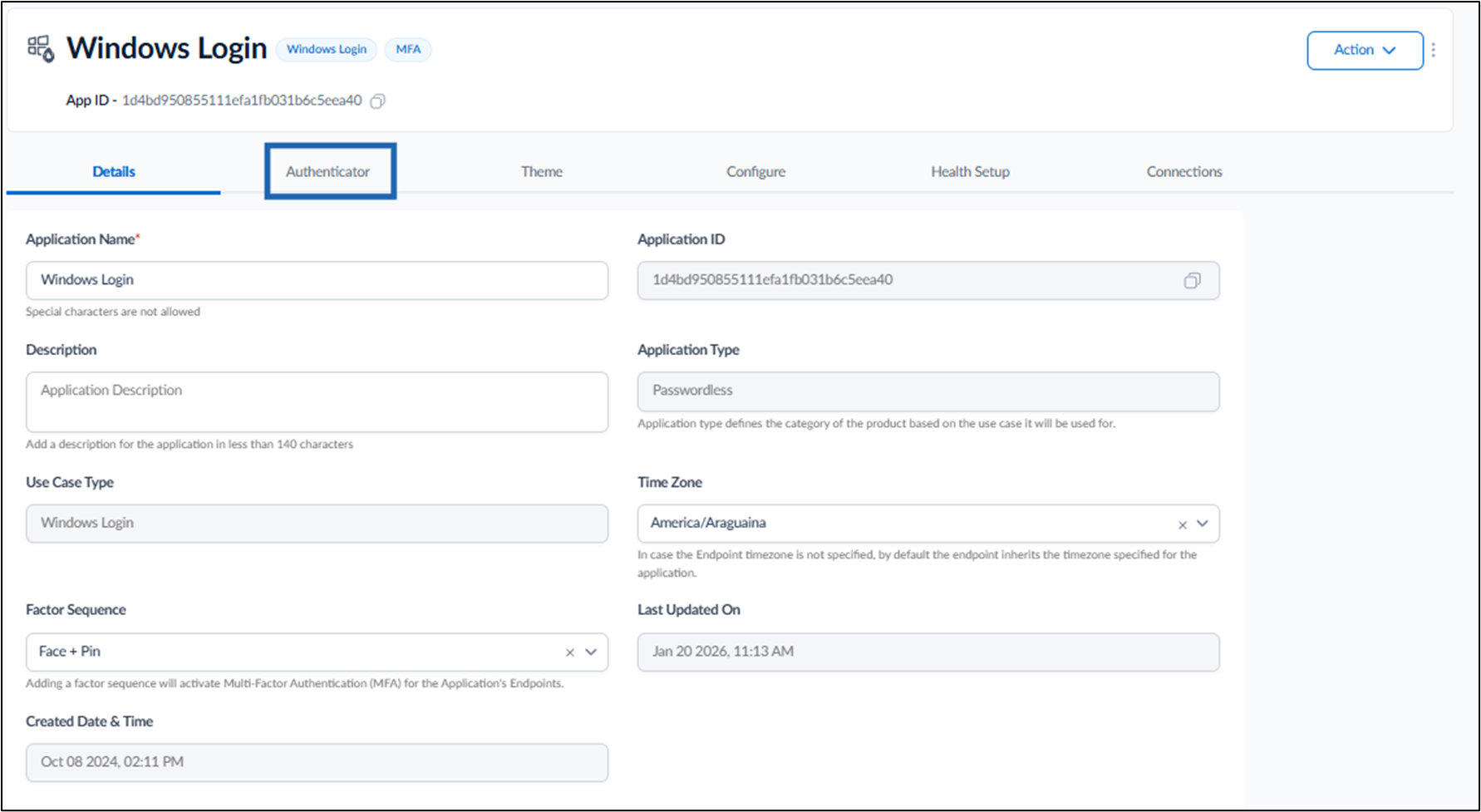This screenshot has height=812, width=1481.
Task: Expand the Factor Sequence dropdown chevron
Action: [591, 652]
